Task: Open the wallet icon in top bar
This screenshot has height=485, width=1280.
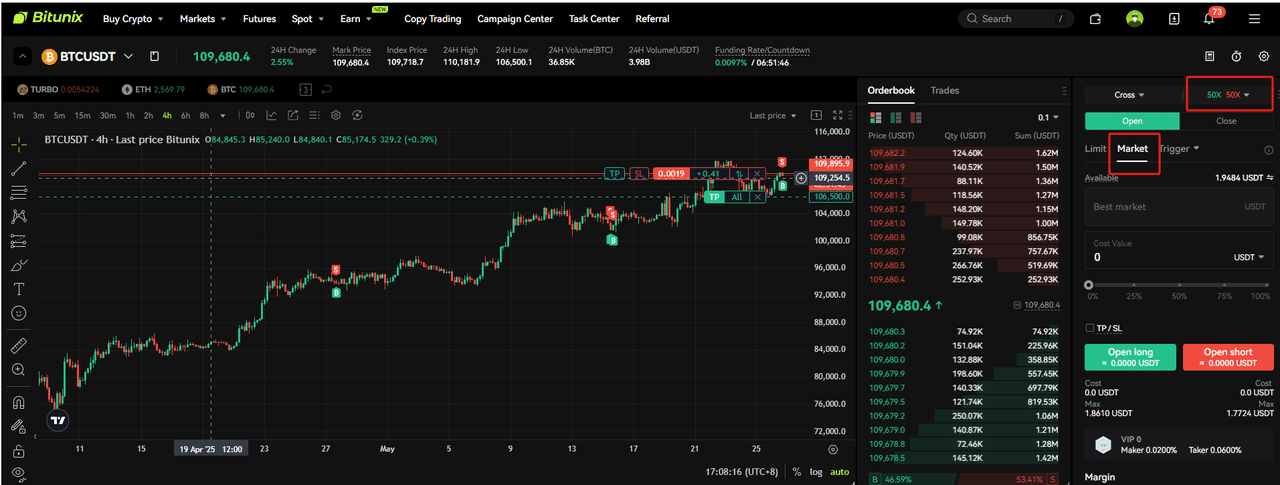Action: [1095, 19]
